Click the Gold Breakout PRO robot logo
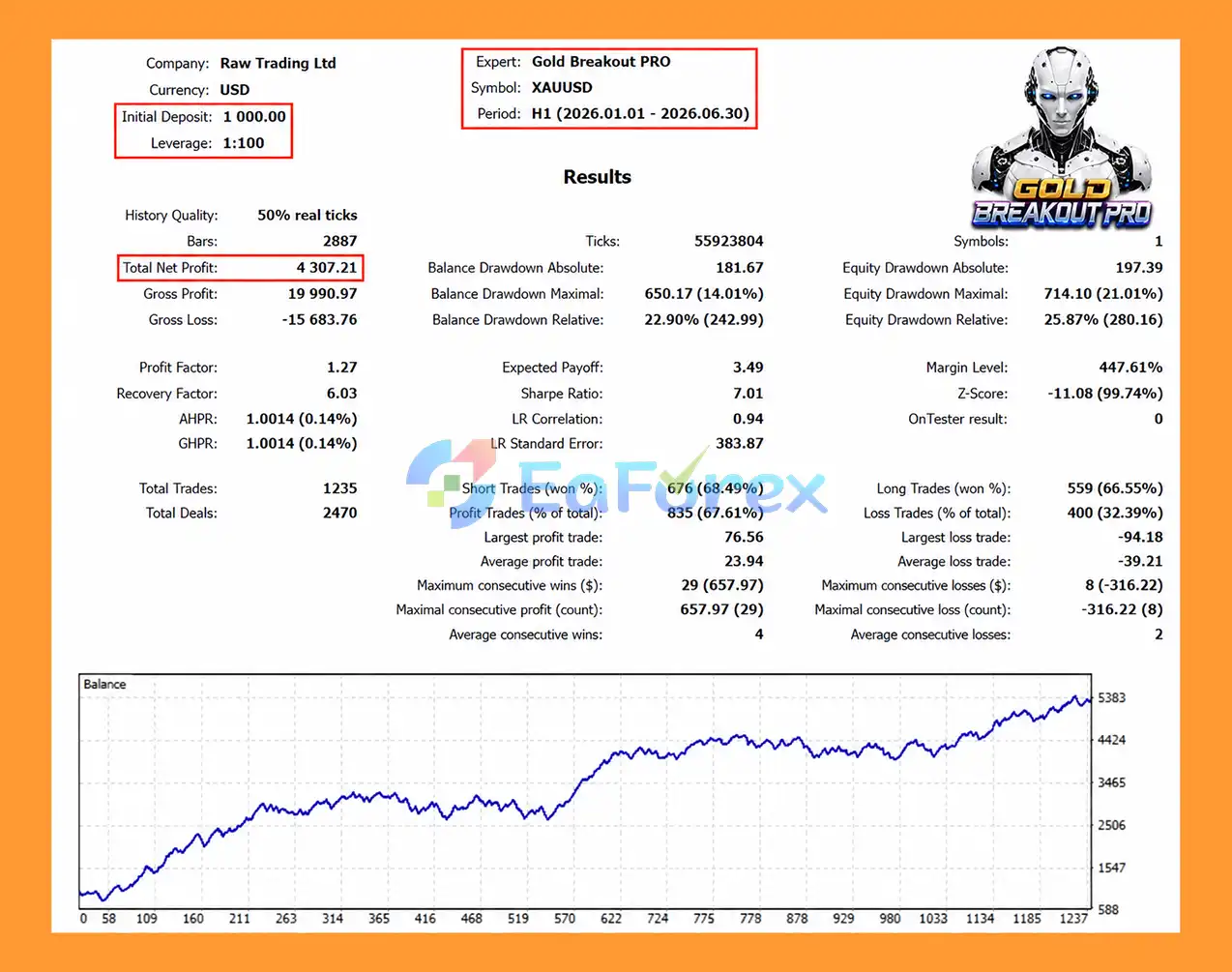The image size is (1232, 972). click(1062, 136)
